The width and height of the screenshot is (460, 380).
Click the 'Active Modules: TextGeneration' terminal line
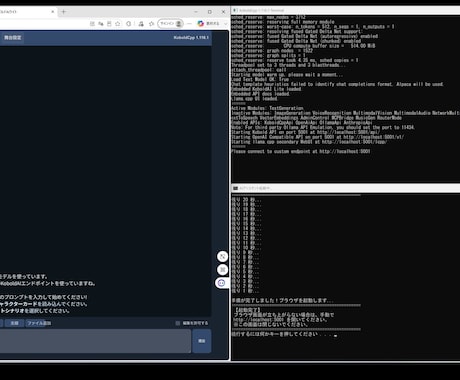coord(267,108)
